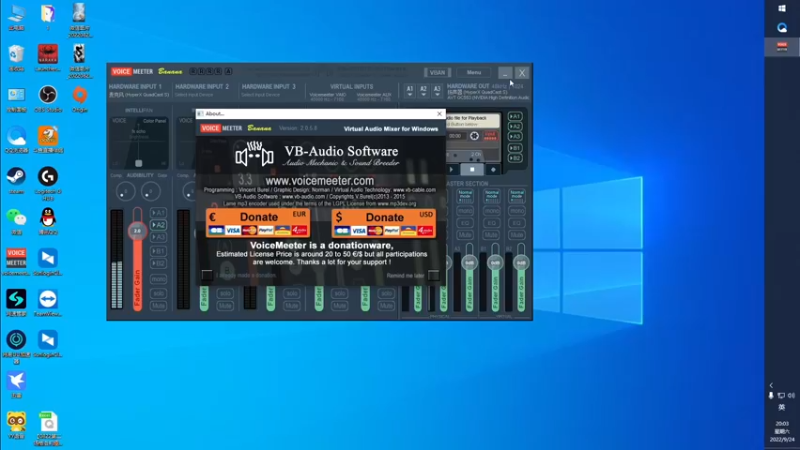Screen dimensions: 800x450
Task: Click the Windows Start button
Action: 782,8
